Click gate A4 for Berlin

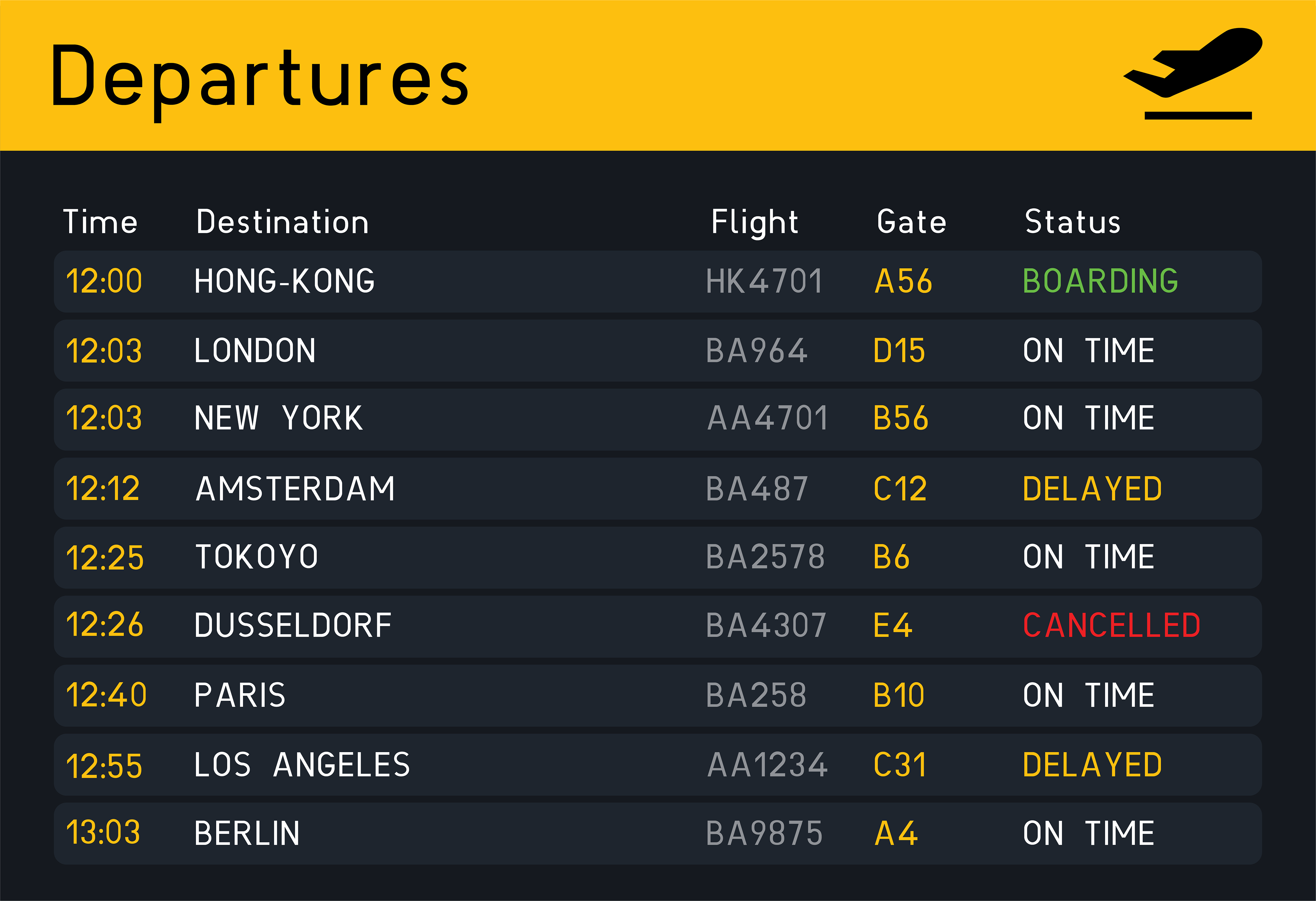[x=896, y=833]
